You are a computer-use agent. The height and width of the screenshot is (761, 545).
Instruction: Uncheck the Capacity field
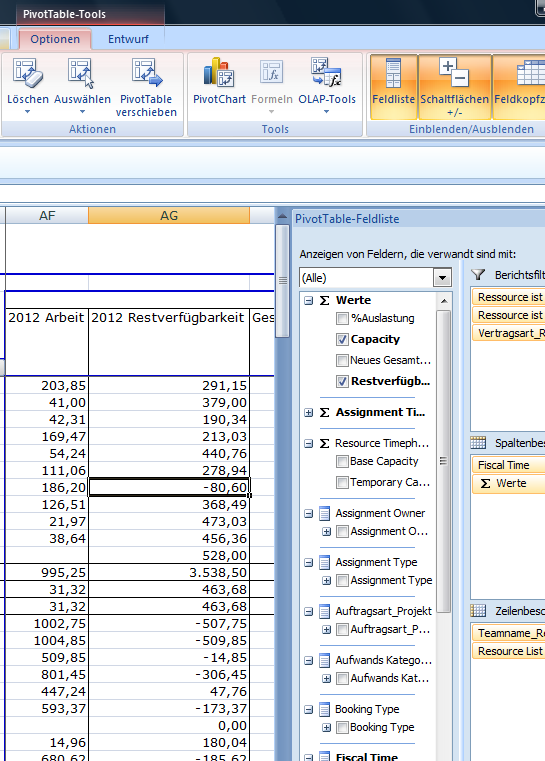342,339
